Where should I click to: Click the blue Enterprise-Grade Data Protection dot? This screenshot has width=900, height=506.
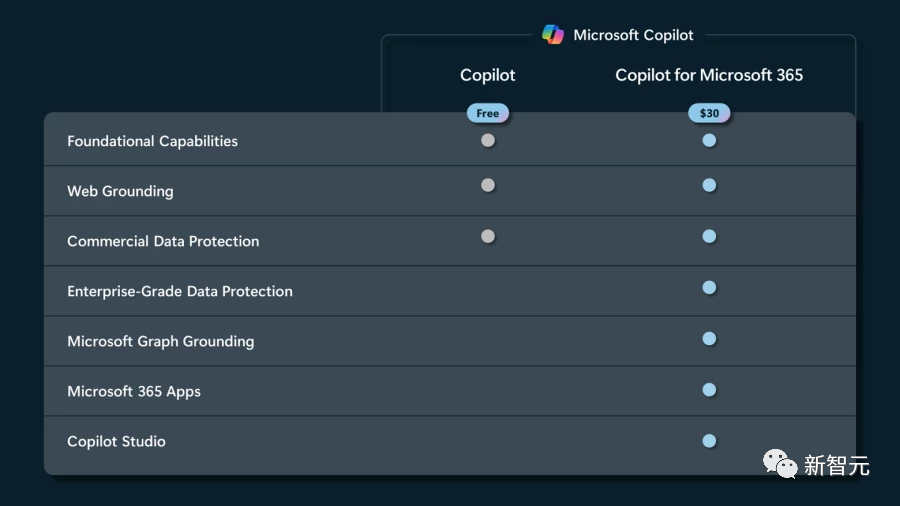709,288
